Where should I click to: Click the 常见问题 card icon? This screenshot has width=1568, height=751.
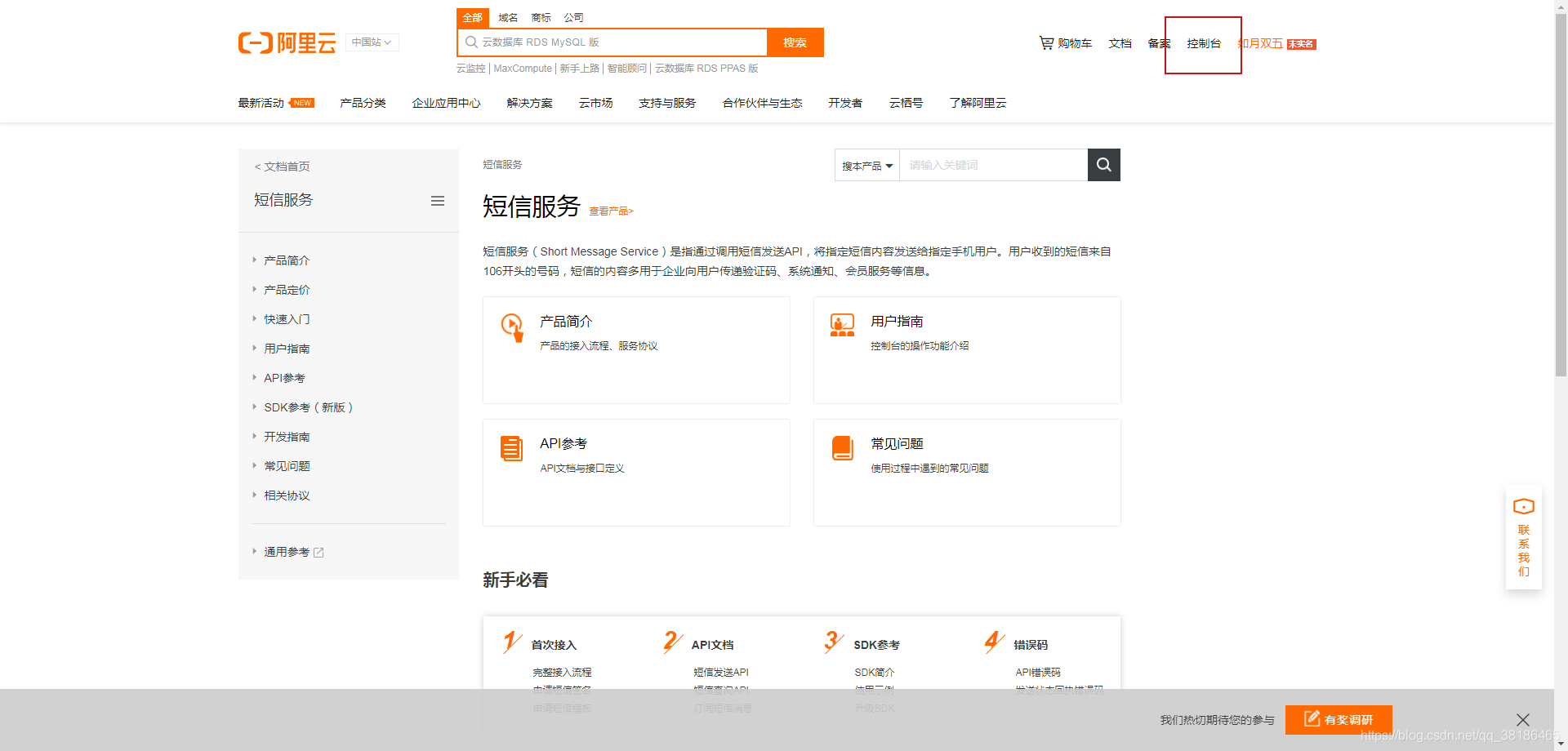coord(843,448)
